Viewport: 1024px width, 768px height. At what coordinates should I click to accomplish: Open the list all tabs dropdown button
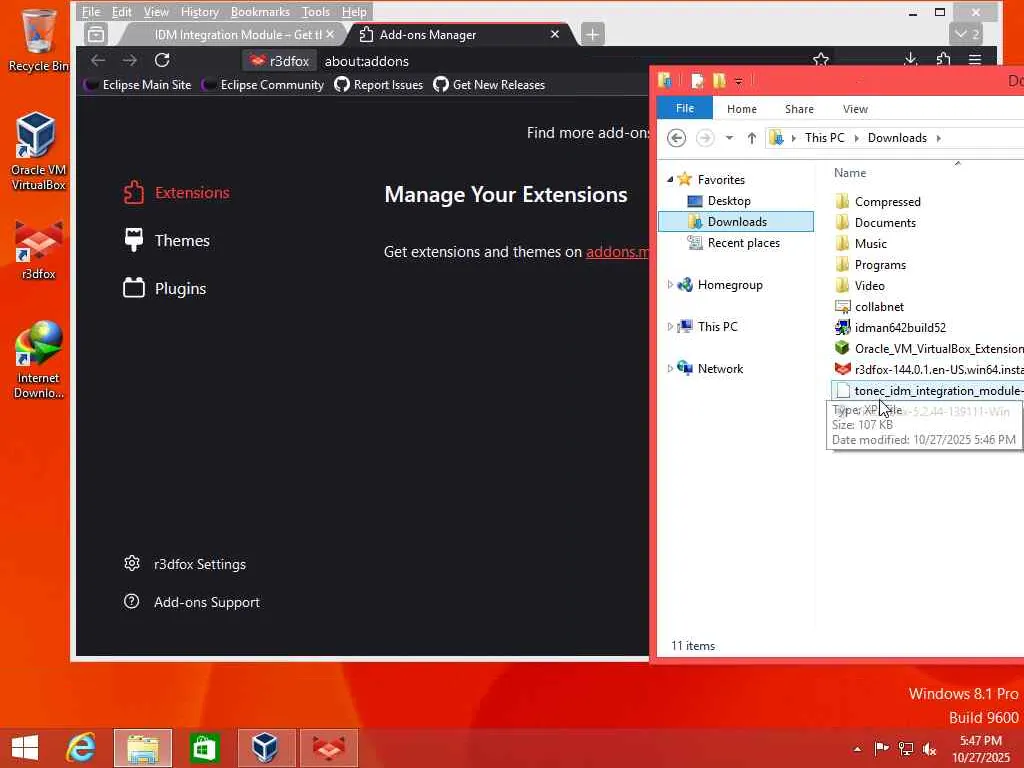click(x=966, y=34)
